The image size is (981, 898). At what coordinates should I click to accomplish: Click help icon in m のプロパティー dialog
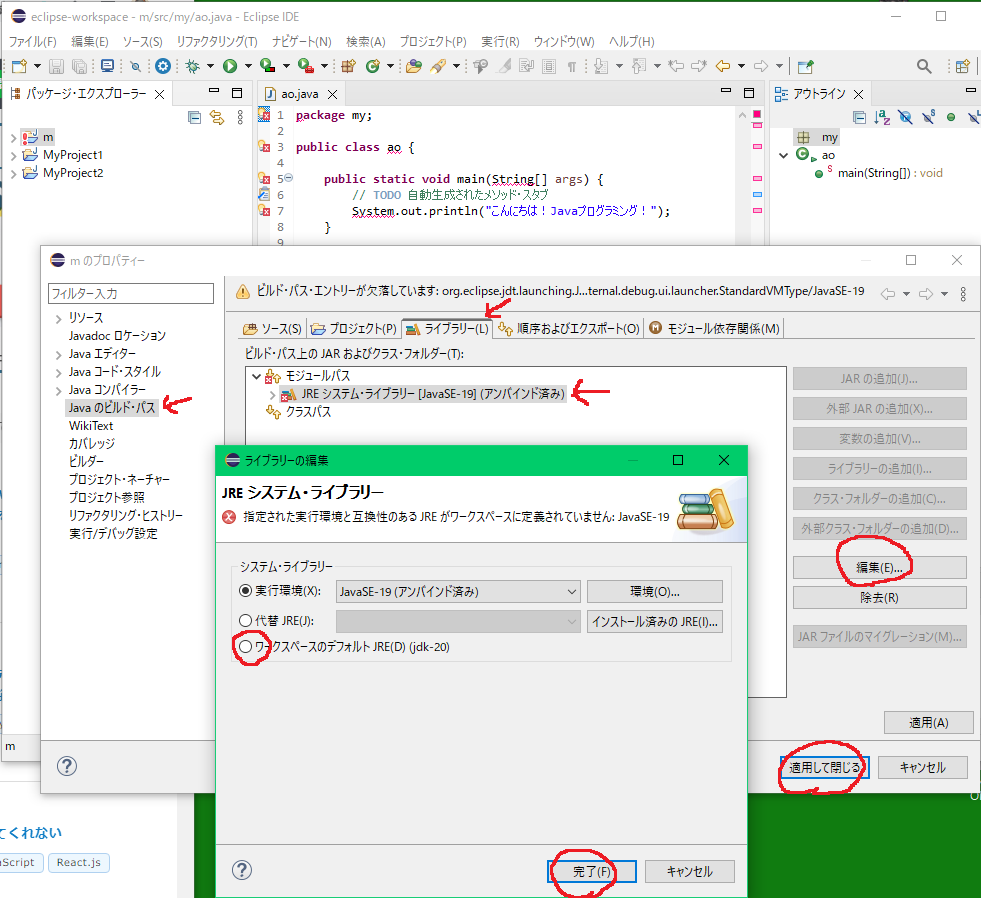67,766
